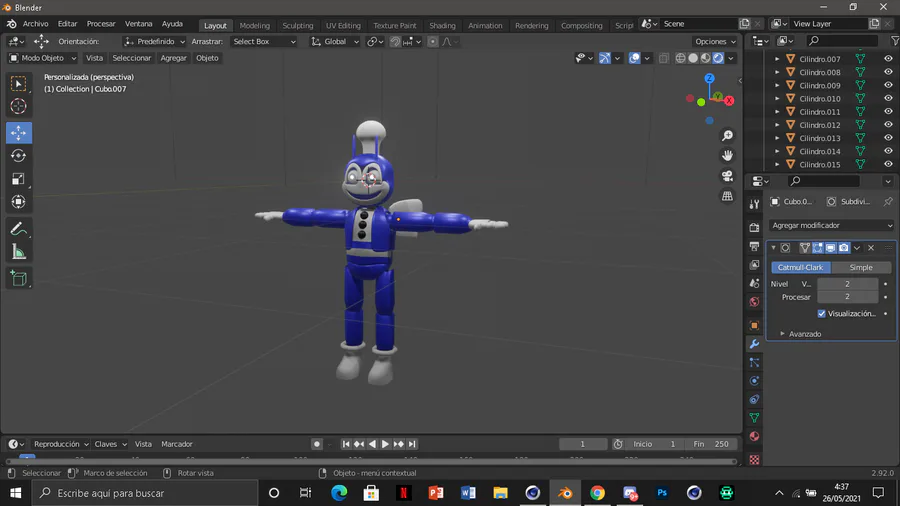Open the Render properties tab
Viewport: 900px width, 506px height.
(x=754, y=227)
